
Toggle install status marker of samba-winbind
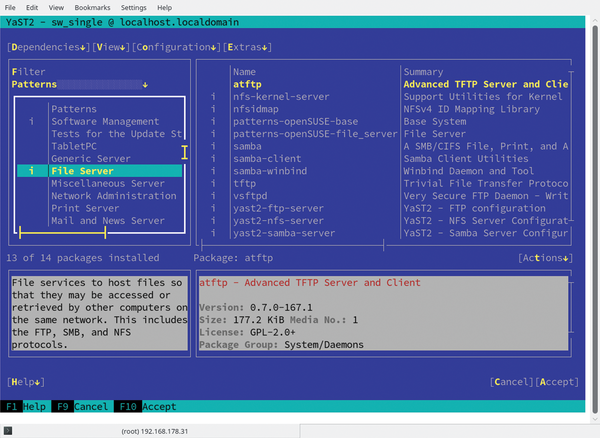[213, 171]
